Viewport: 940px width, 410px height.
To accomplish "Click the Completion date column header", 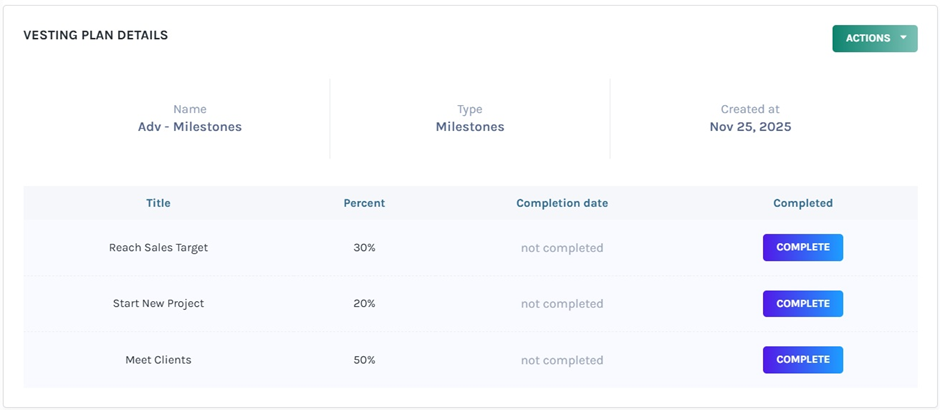I will tap(562, 203).
